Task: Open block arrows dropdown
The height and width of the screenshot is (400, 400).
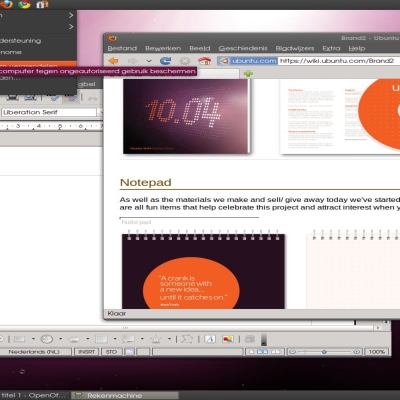Action: (x=88, y=339)
